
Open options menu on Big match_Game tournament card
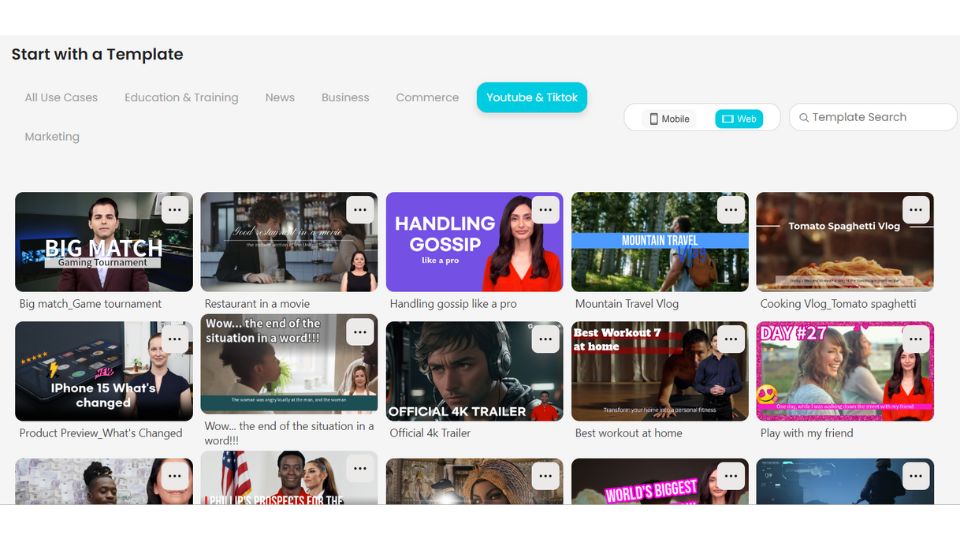pos(174,210)
